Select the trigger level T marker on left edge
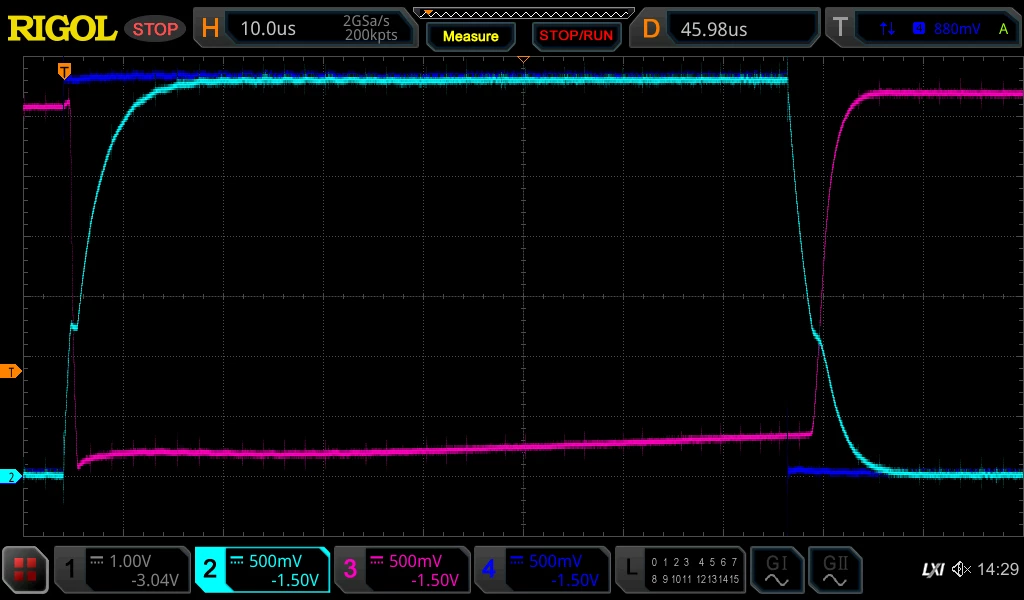The height and width of the screenshot is (600, 1024). pyautogui.click(x=10, y=371)
